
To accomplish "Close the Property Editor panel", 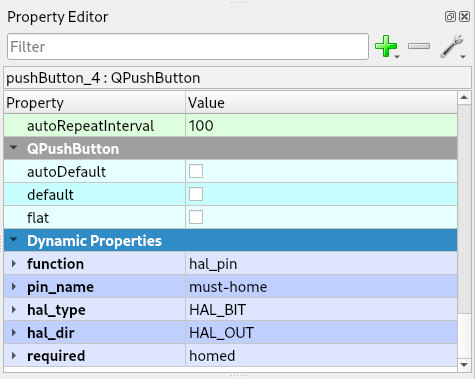I will 464,16.
